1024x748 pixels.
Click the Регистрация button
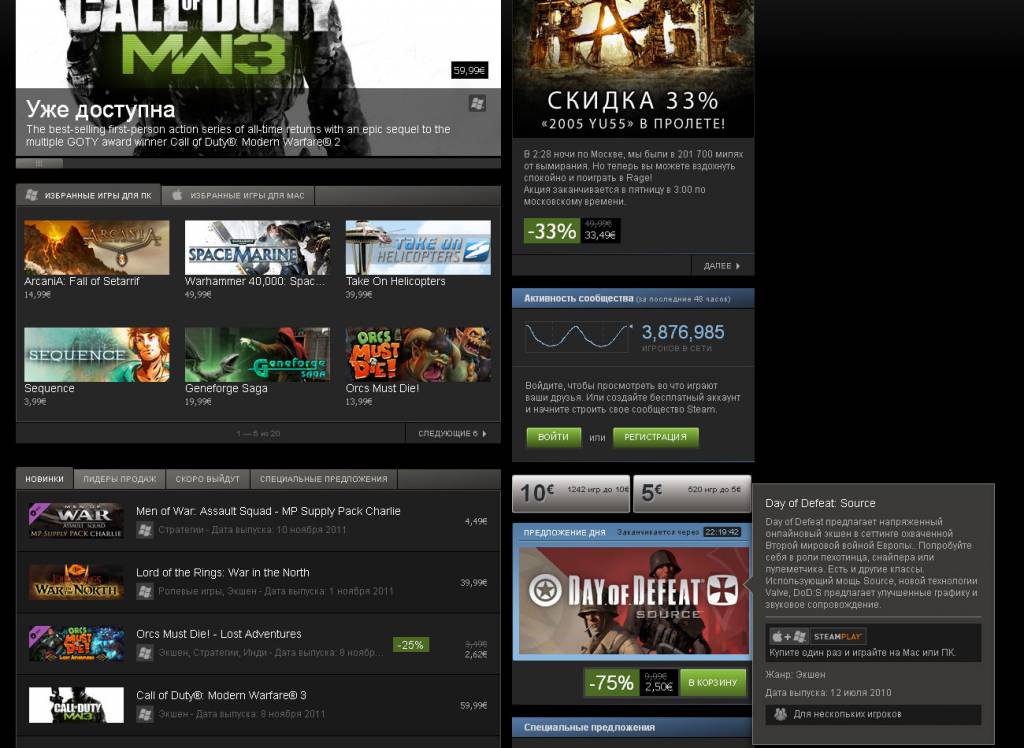pyautogui.click(x=655, y=437)
